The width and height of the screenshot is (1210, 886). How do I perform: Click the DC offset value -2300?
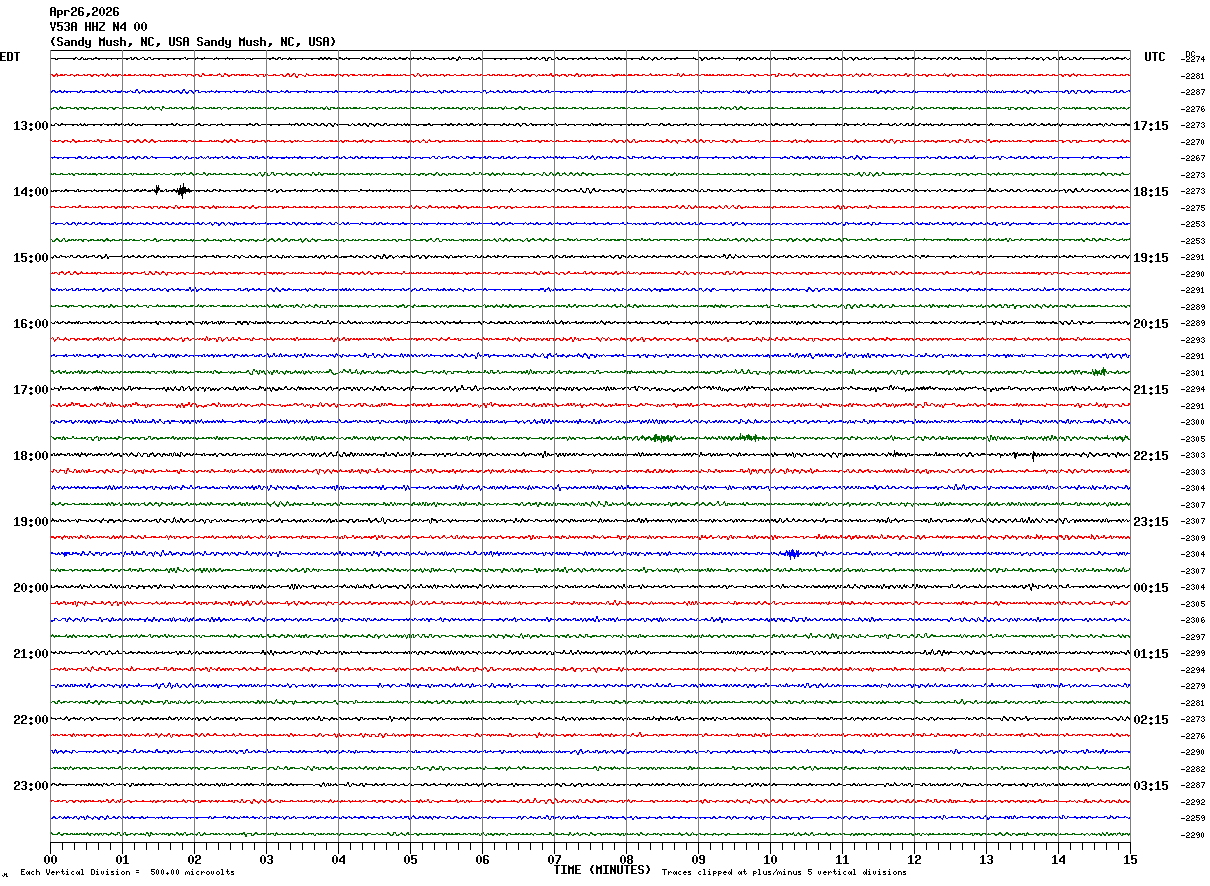(x=1194, y=422)
